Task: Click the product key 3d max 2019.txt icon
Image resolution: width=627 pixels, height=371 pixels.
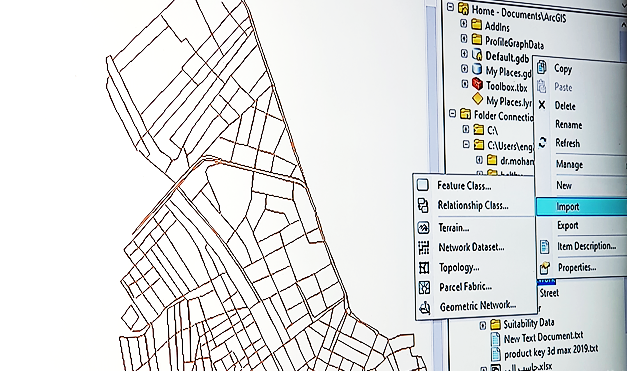Action: tap(496, 354)
